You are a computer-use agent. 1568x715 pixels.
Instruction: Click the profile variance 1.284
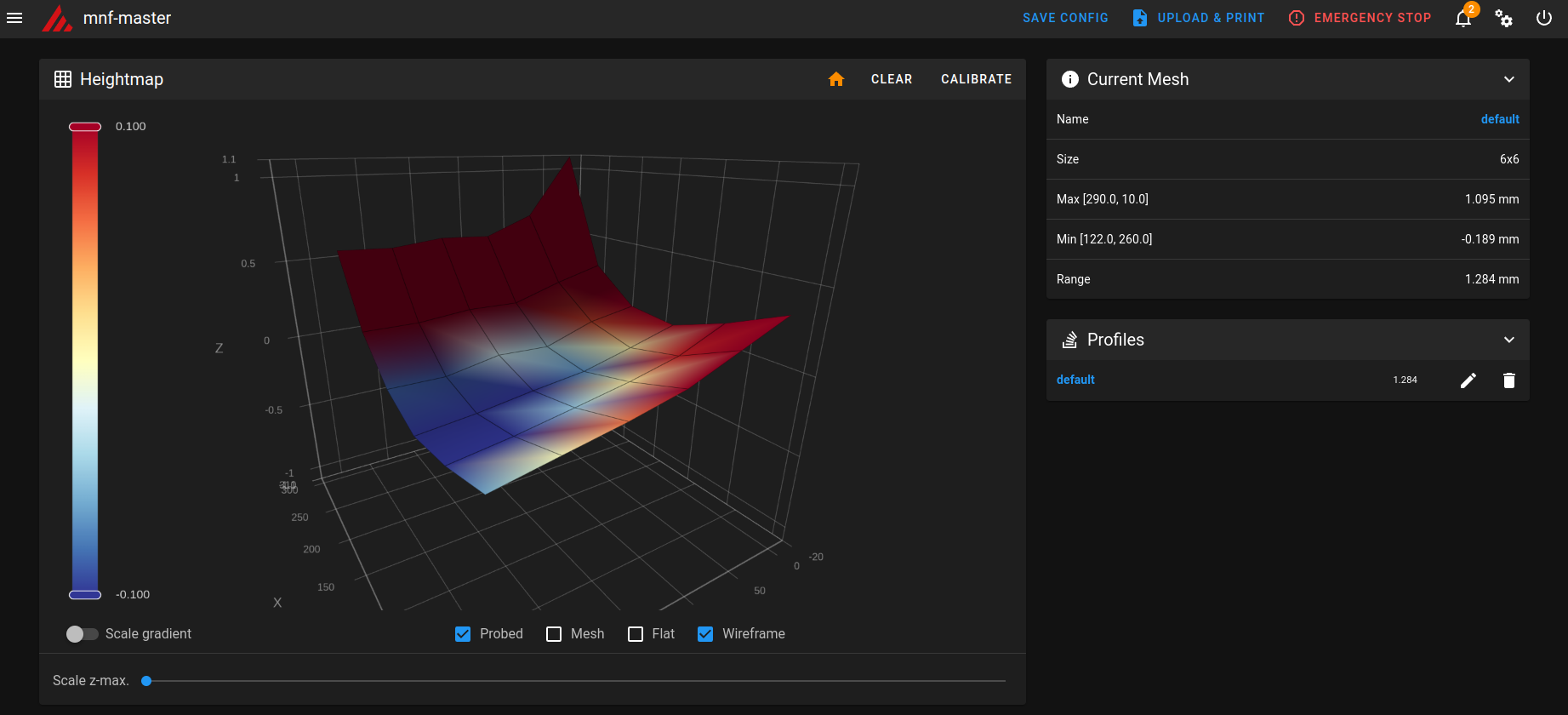[x=1405, y=380]
